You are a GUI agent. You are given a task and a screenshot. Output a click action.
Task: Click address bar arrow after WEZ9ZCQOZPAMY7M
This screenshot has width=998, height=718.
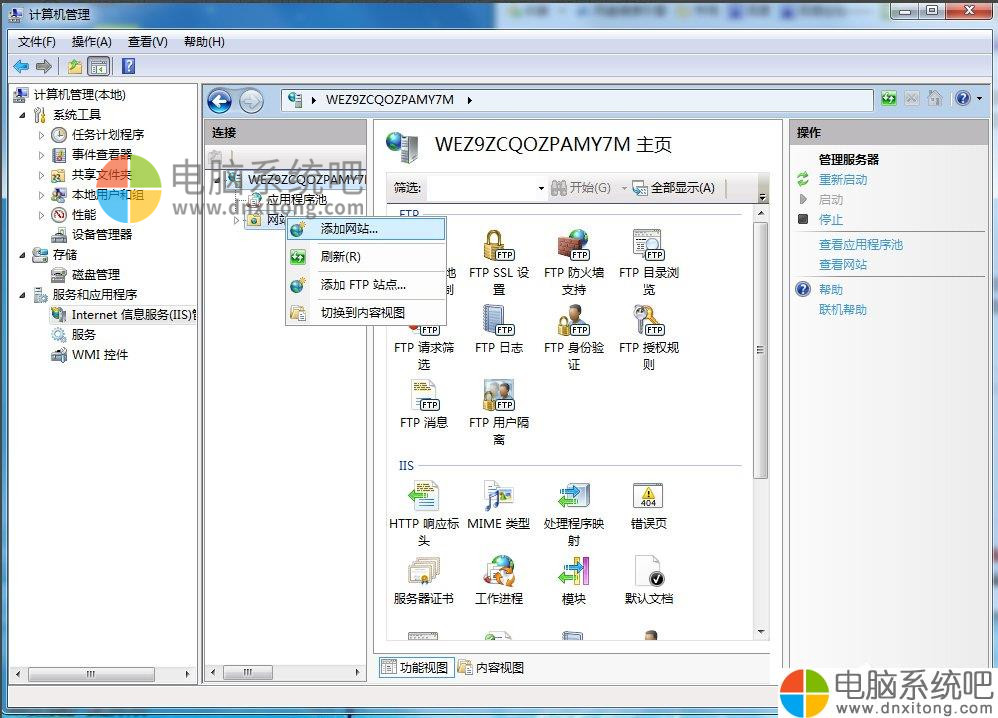[470, 100]
